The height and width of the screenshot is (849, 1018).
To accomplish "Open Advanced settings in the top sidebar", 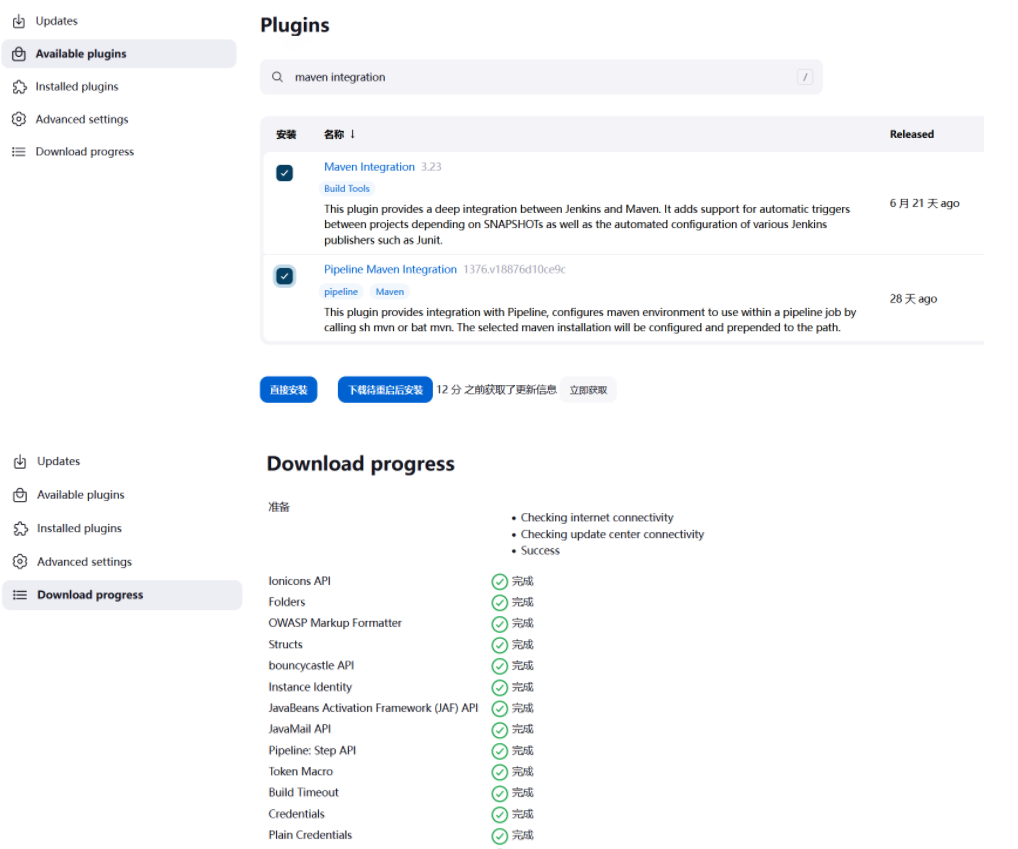I will [x=82, y=119].
